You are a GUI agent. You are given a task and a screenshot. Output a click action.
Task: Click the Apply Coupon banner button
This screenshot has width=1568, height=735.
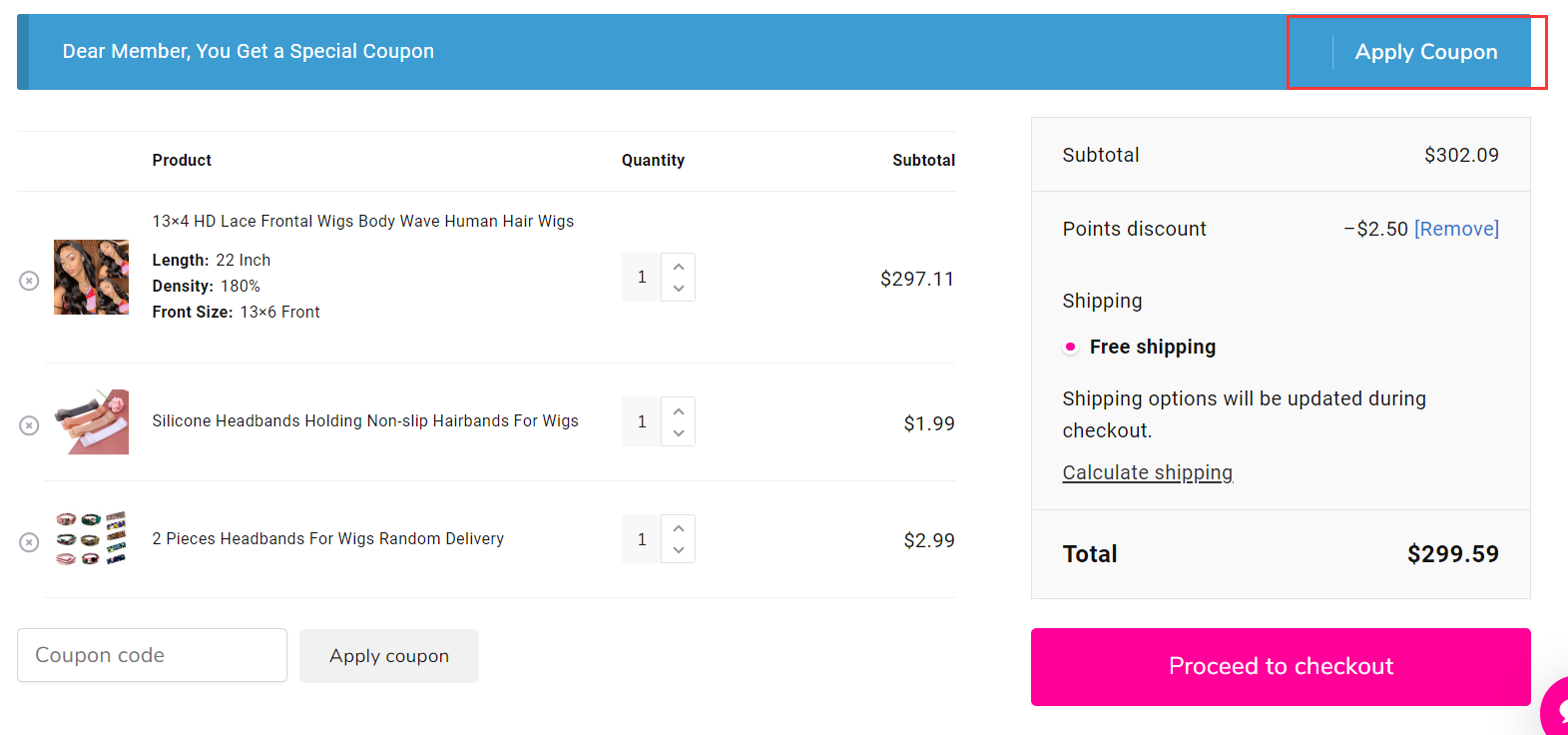pos(1425,52)
